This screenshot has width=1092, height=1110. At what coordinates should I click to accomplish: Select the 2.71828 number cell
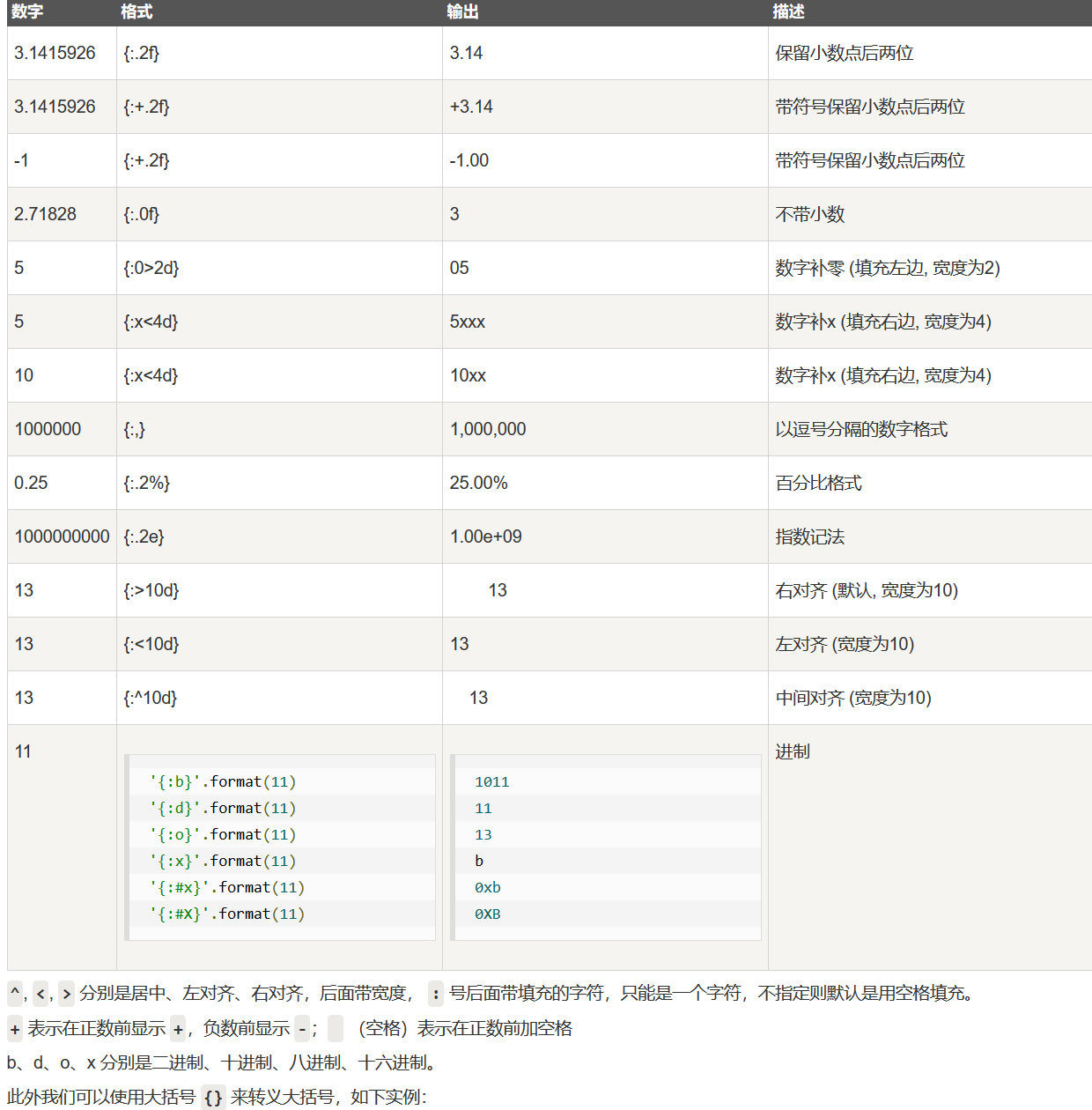click(62, 214)
